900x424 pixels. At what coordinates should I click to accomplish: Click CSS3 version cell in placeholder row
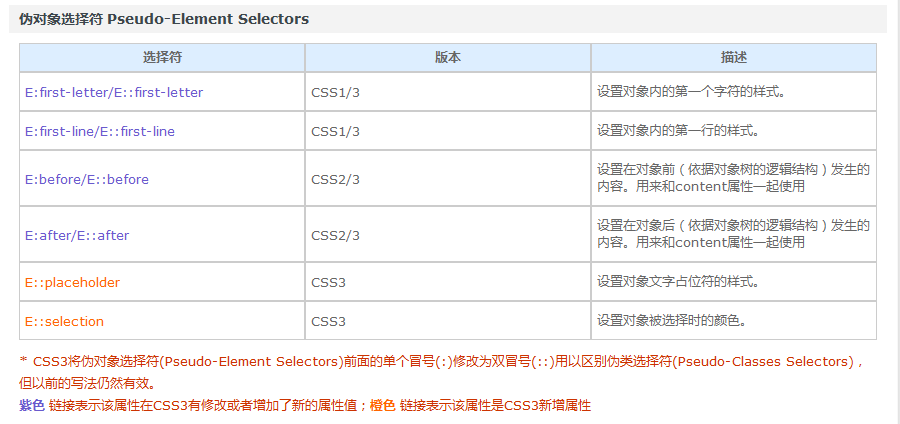pos(448,282)
